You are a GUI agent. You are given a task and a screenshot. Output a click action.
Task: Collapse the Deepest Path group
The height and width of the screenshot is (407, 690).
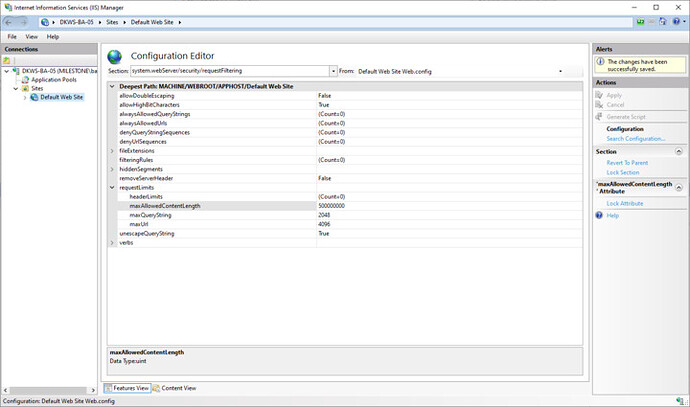point(112,87)
